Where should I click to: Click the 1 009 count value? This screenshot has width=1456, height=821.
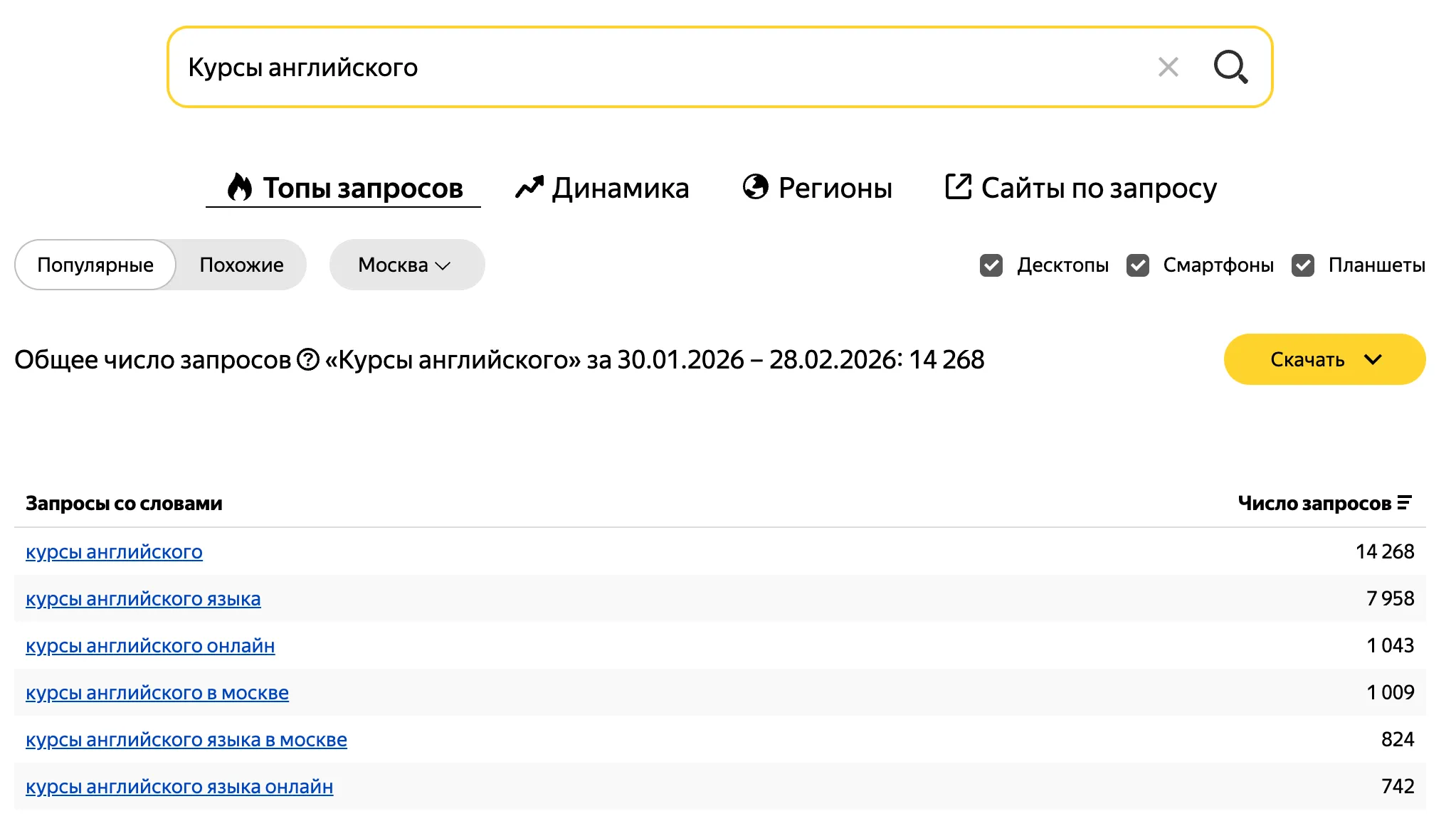(1390, 692)
